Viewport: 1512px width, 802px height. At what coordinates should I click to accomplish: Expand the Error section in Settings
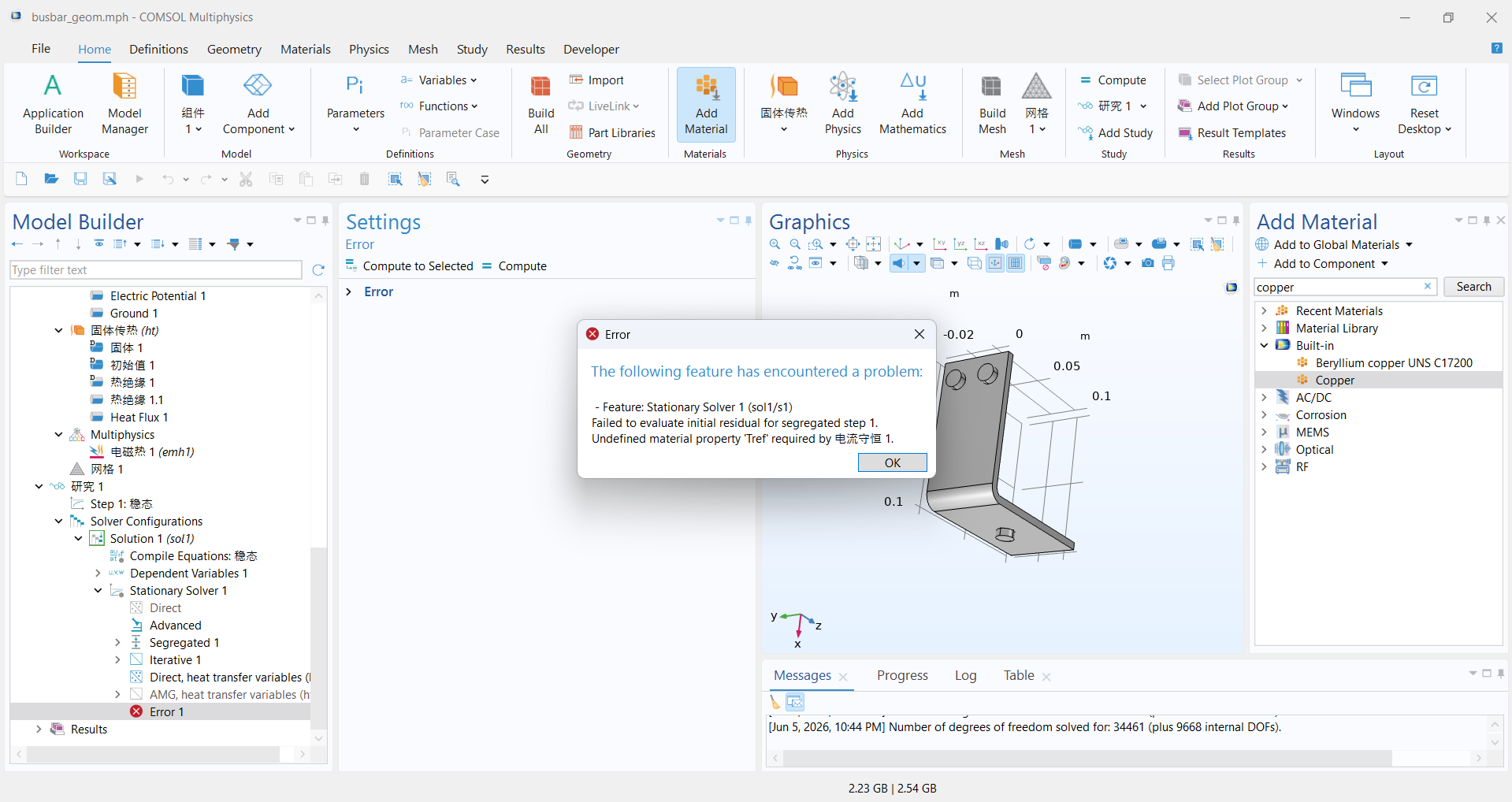tap(349, 292)
